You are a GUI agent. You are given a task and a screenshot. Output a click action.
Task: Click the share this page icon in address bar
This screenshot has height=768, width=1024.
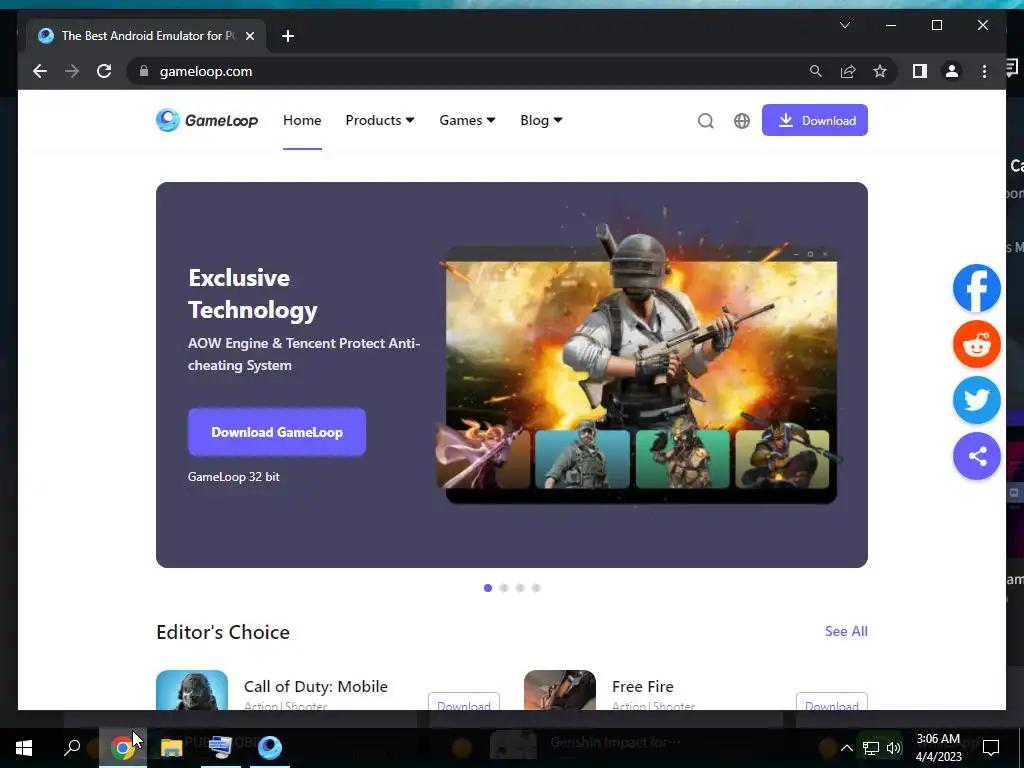click(848, 71)
